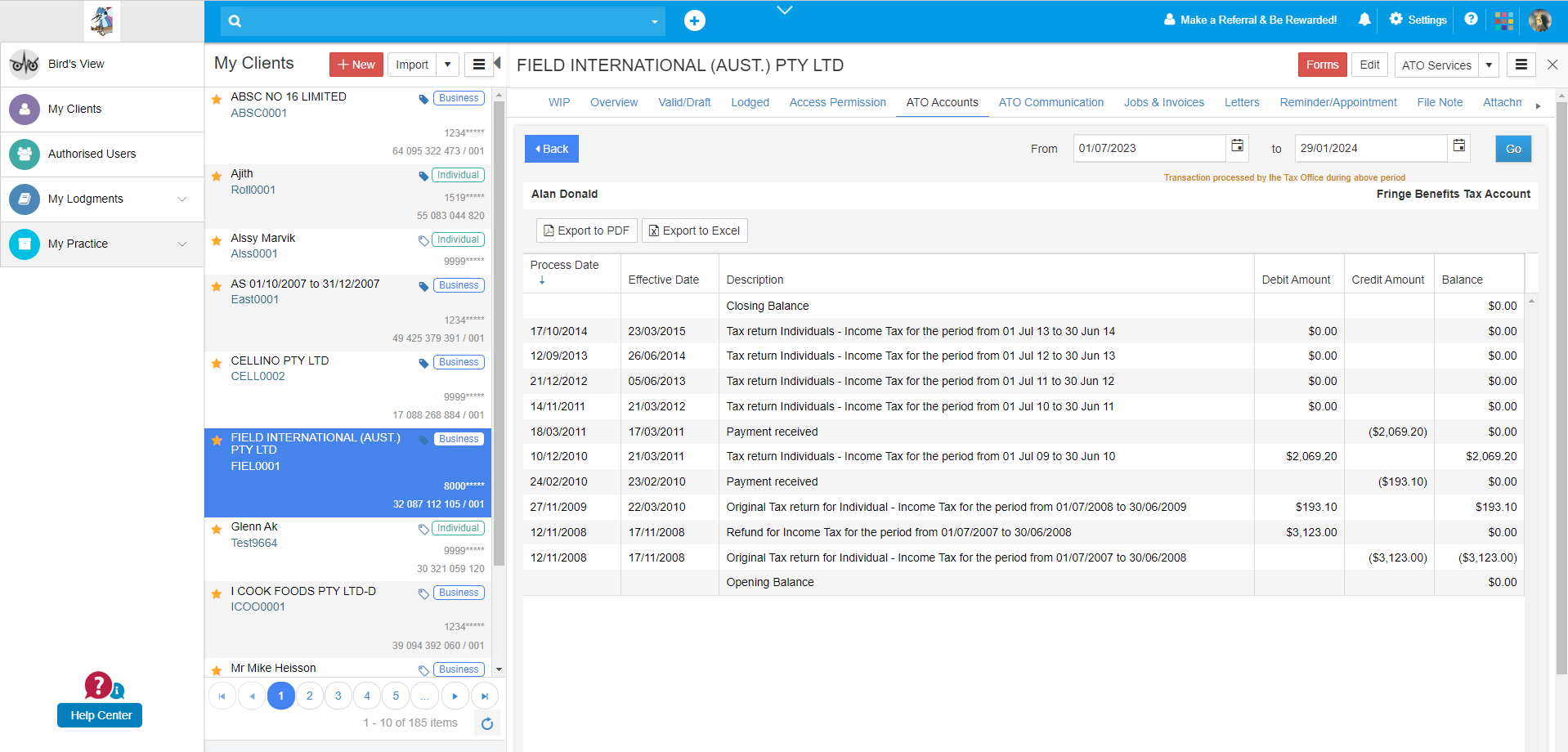This screenshot has height=752, width=1568.
Task: Toggle favourite star for ABSC NO 16 LIMITED
Action: click(217, 100)
